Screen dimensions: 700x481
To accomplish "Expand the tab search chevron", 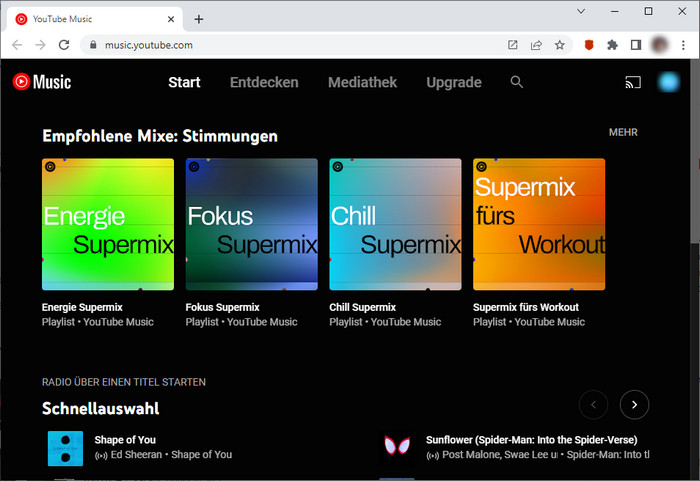I will [x=581, y=11].
